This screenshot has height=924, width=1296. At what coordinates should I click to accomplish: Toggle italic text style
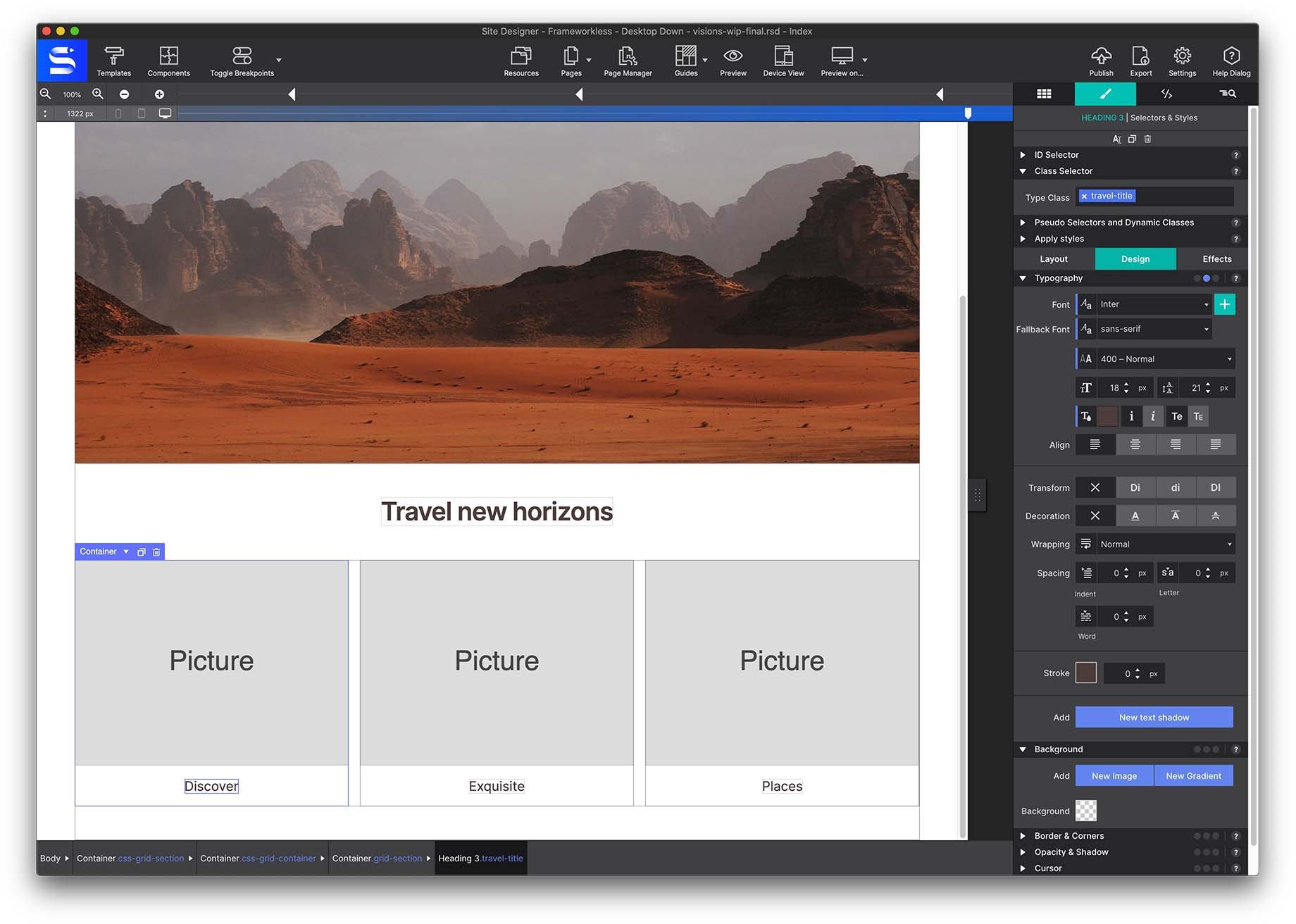point(1152,416)
